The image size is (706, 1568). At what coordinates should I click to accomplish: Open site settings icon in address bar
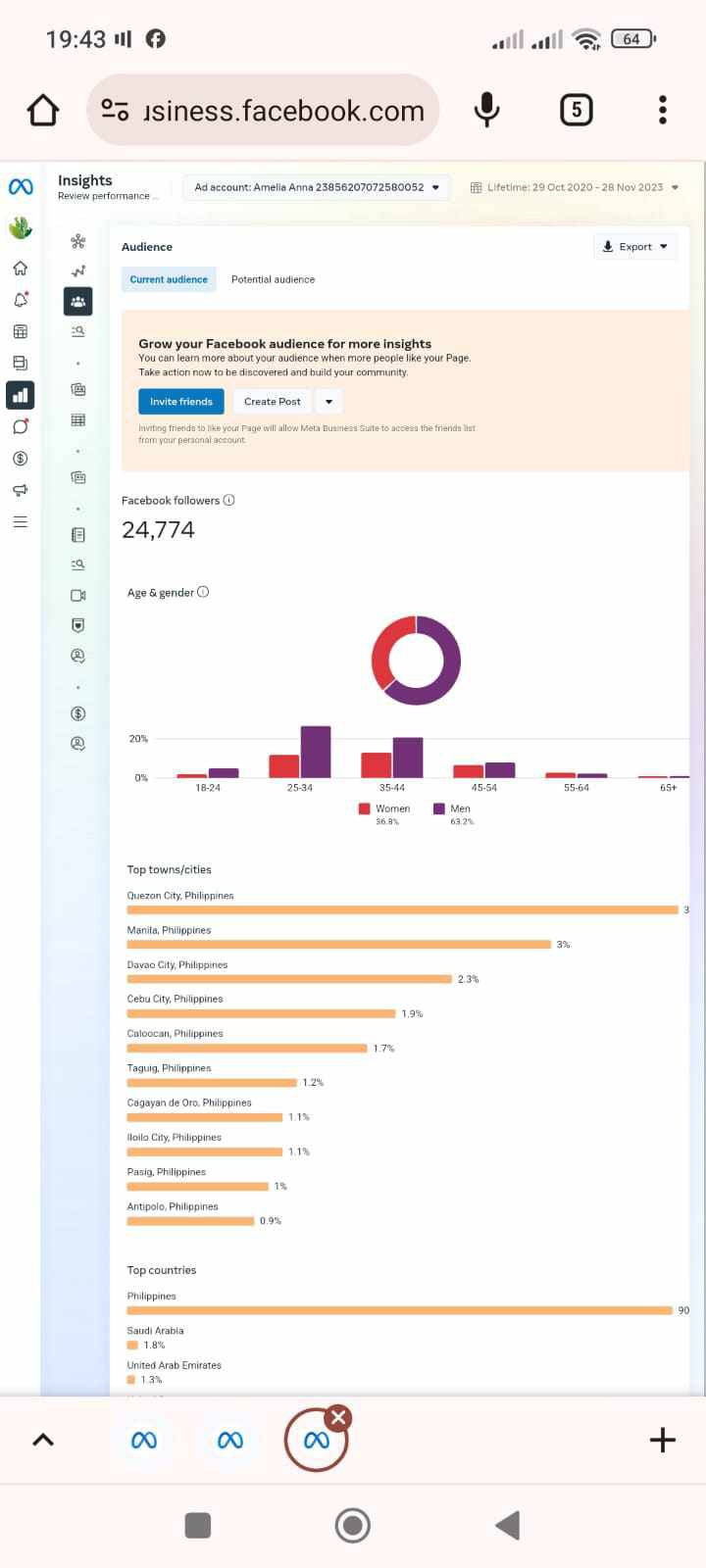pyautogui.click(x=116, y=111)
